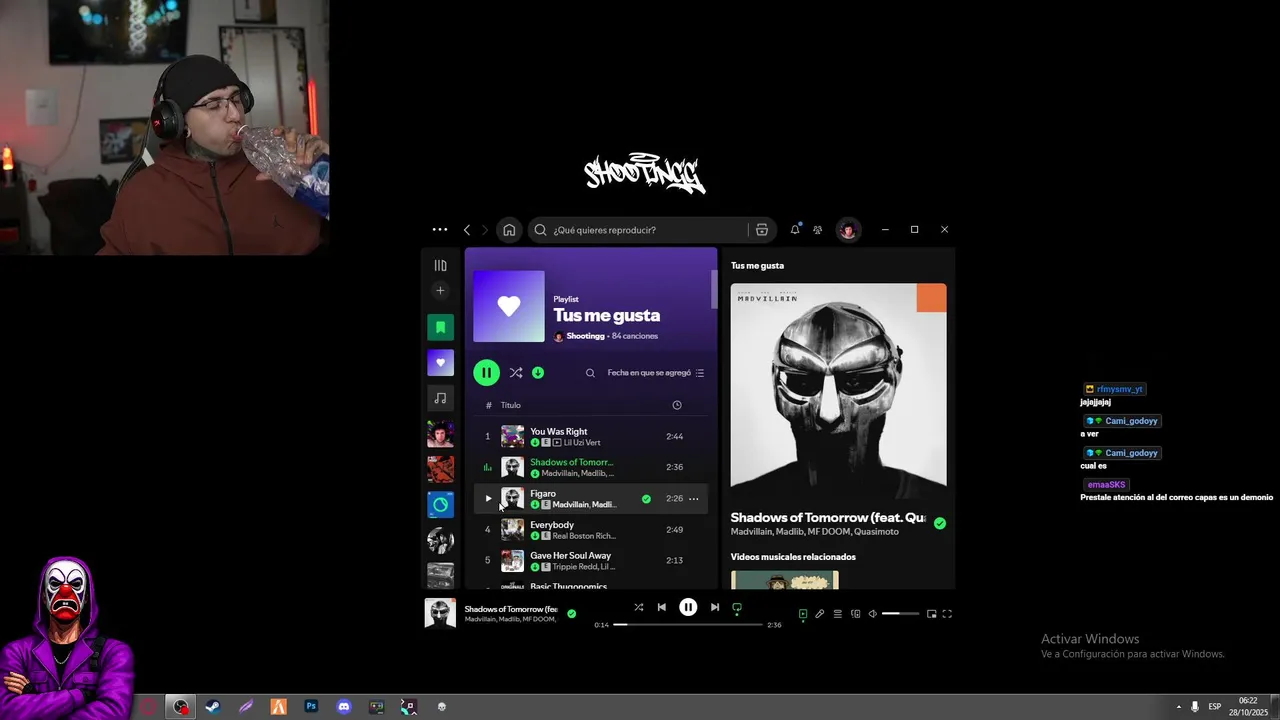
Task: Open the Lil Uzi Vert artist link
Action: point(582,442)
